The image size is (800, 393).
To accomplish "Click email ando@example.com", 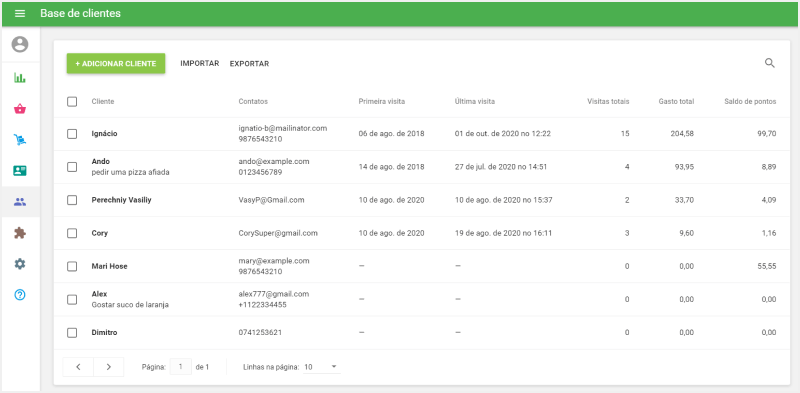I will tap(274, 161).
